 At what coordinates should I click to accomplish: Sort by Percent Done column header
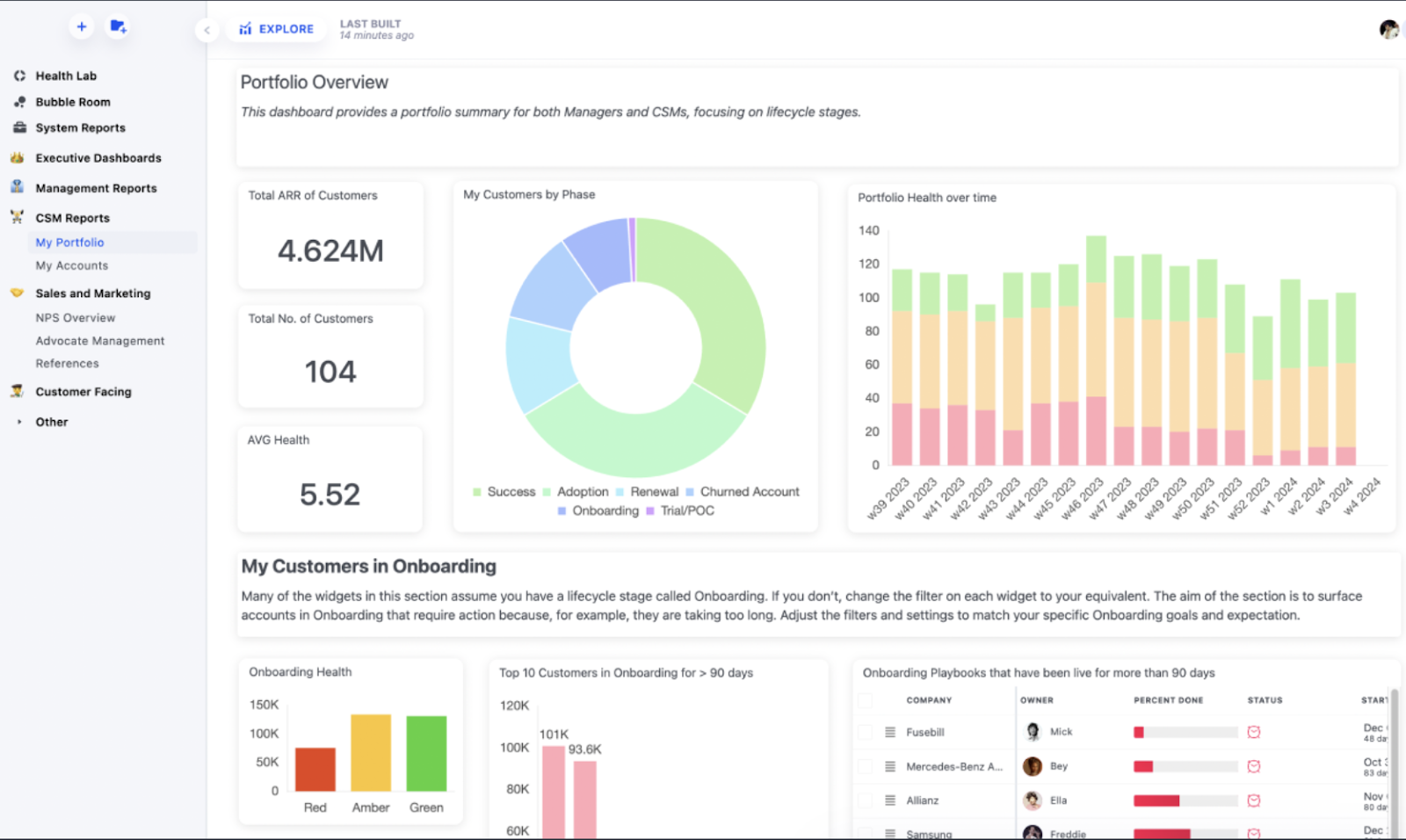pyautogui.click(x=1168, y=700)
